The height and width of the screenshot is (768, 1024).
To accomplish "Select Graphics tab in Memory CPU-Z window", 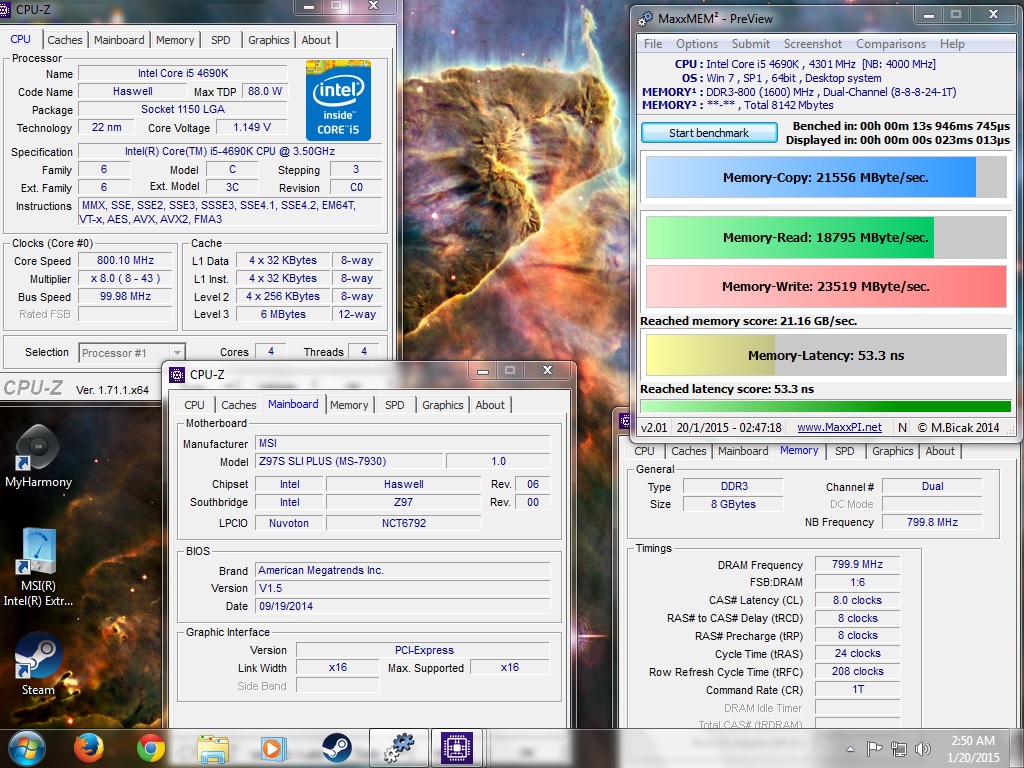I will click(x=892, y=451).
